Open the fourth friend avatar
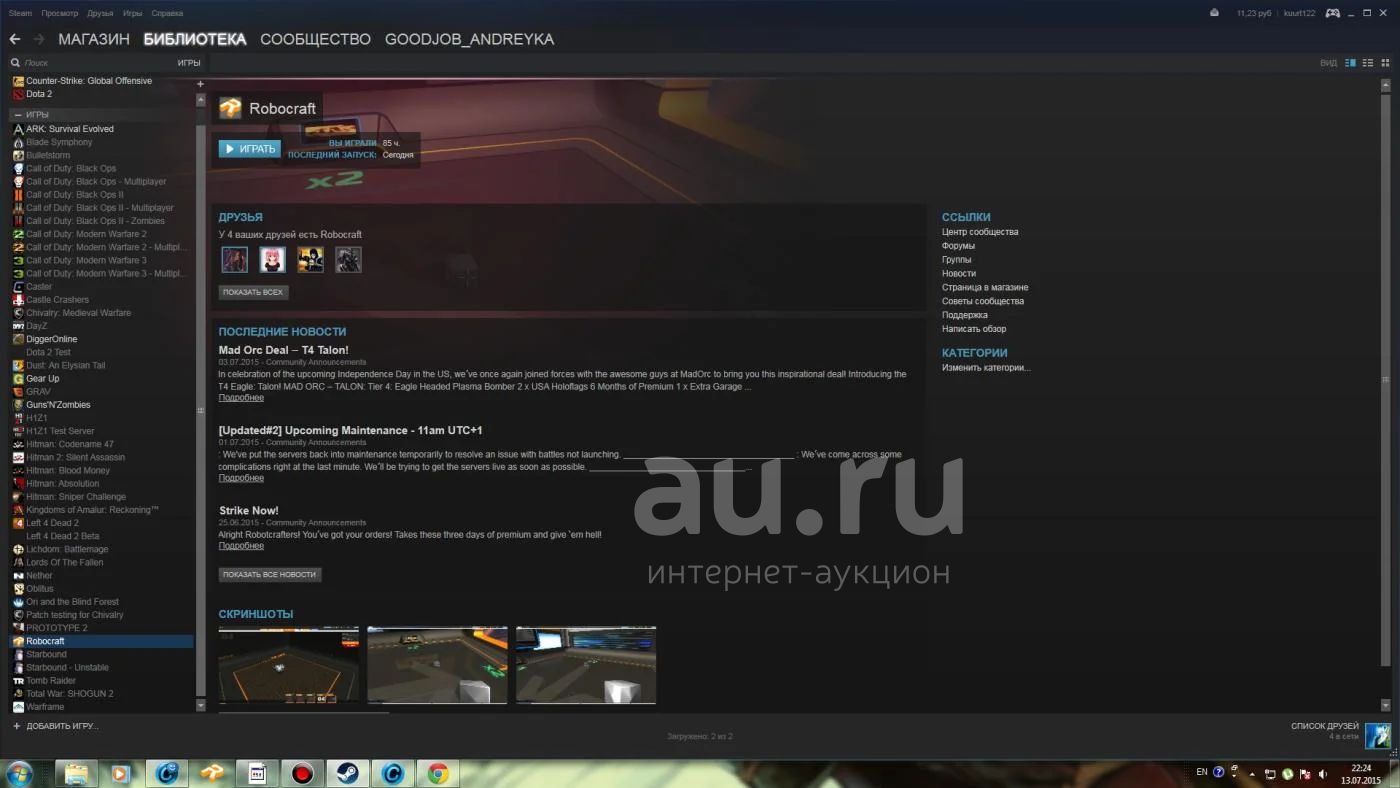 click(348, 260)
